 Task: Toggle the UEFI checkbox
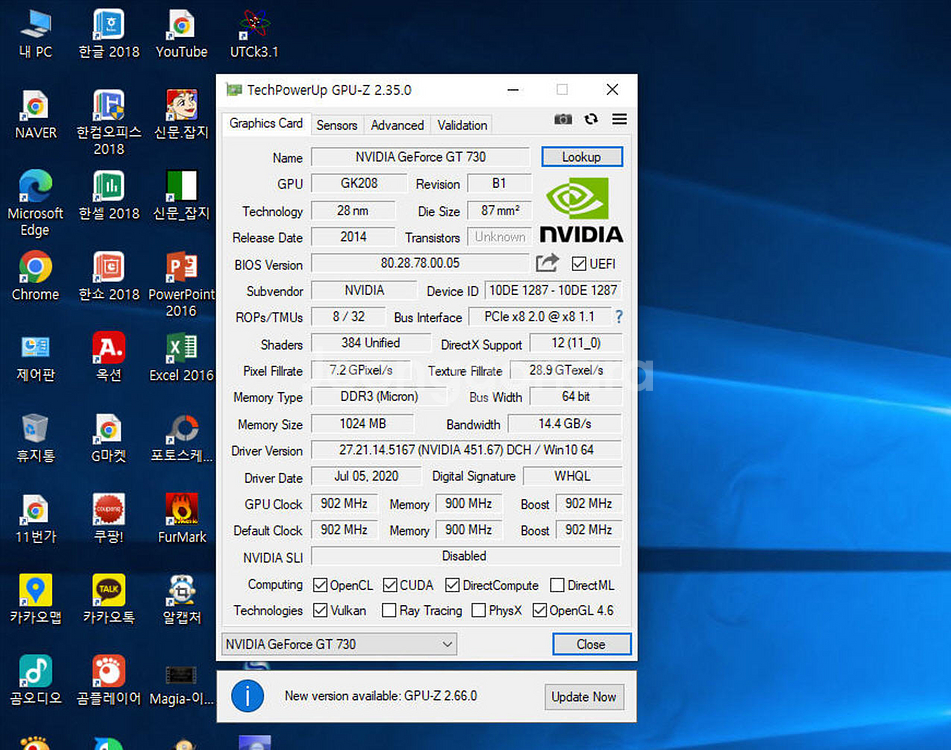pyautogui.click(x=579, y=264)
